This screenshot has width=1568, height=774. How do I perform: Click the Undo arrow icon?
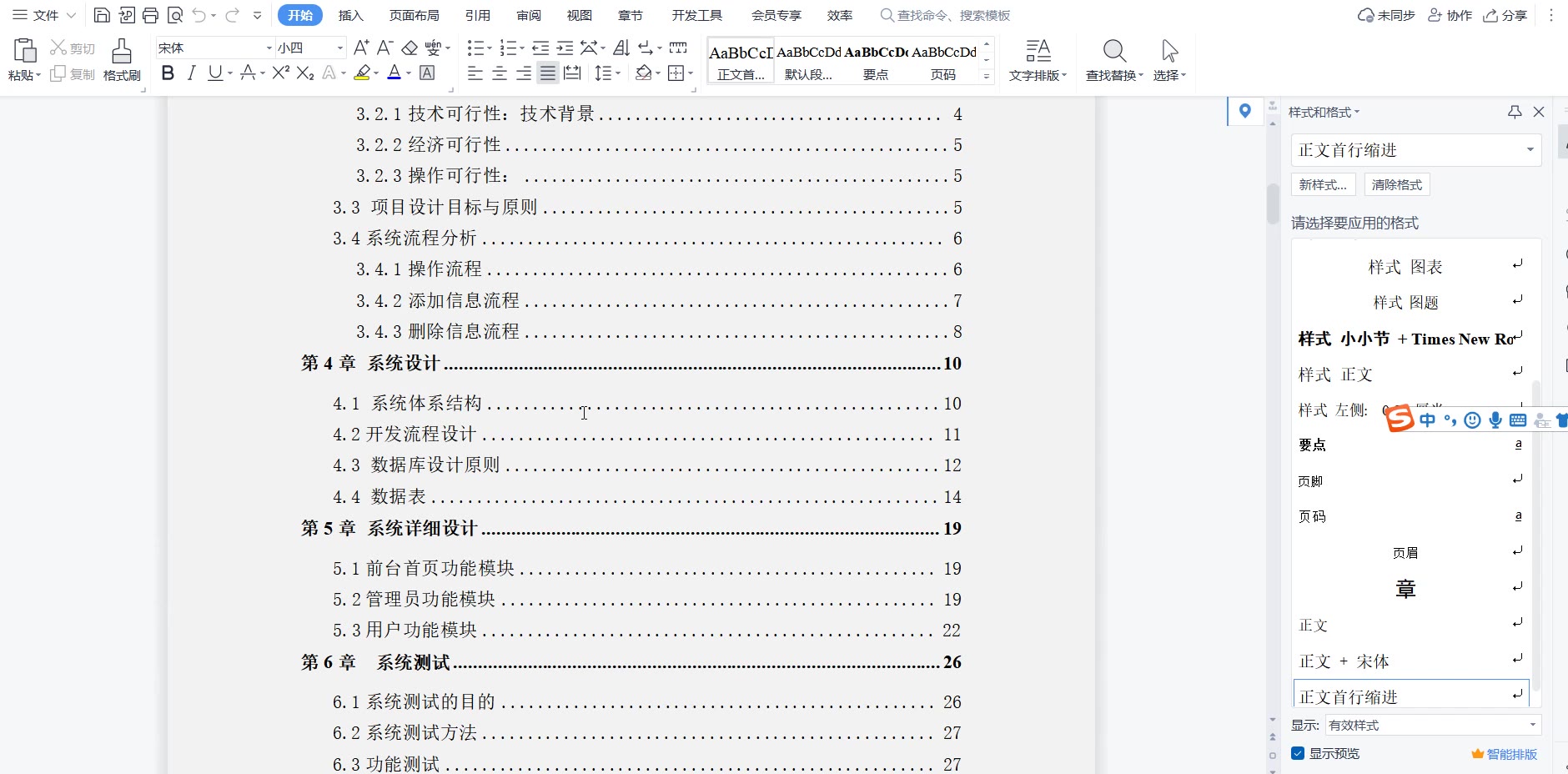point(199,15)
